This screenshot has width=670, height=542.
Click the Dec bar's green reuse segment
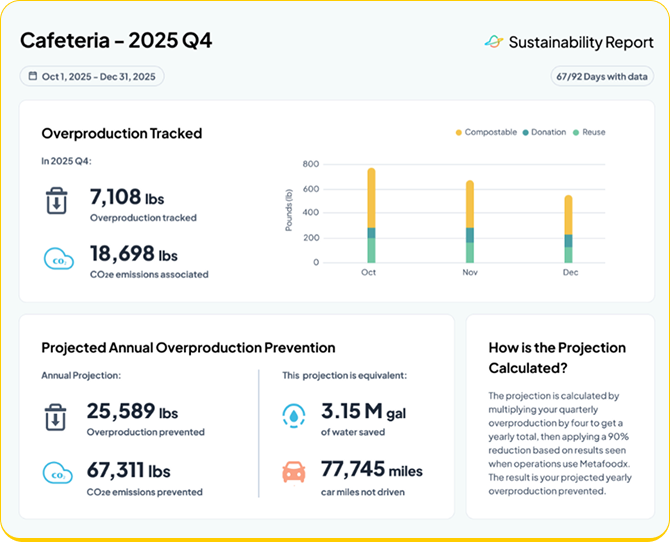[568, 255]
